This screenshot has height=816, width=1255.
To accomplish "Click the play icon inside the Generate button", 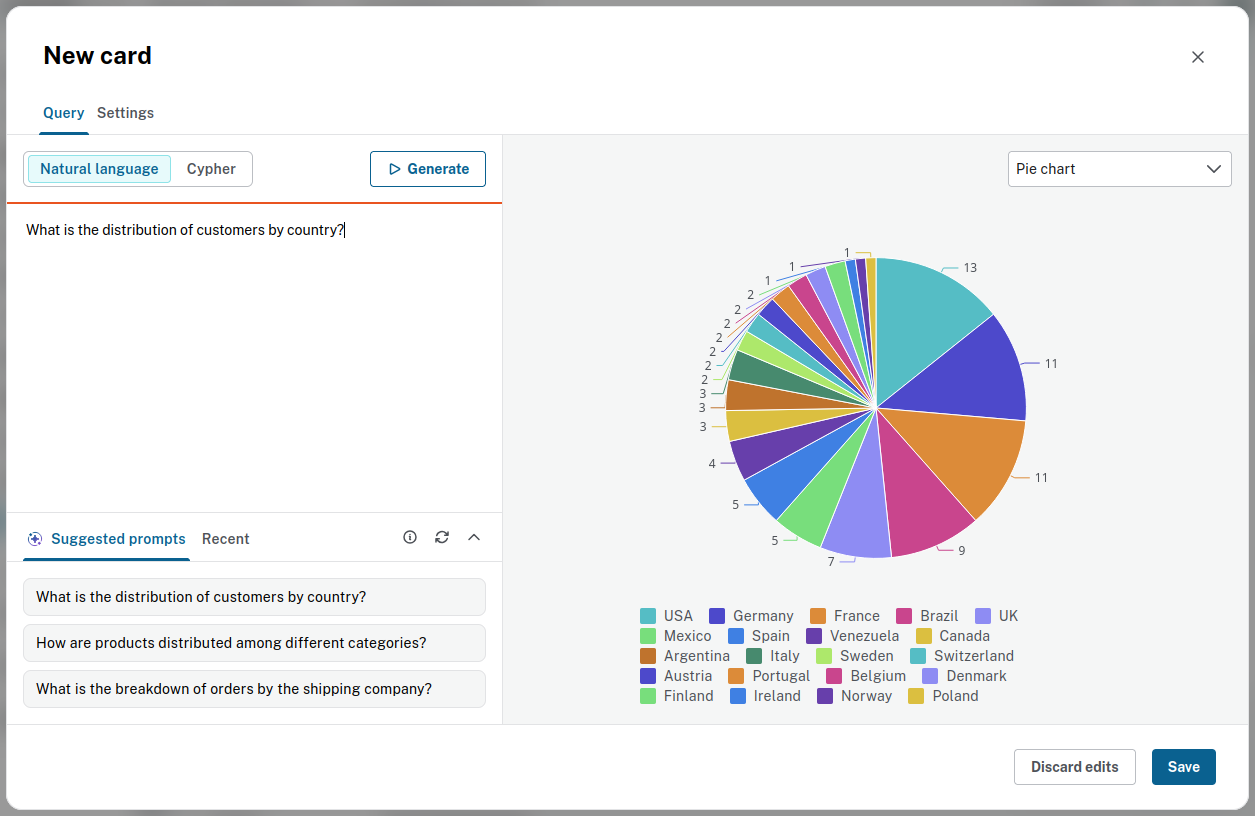I will pos(395,168).
